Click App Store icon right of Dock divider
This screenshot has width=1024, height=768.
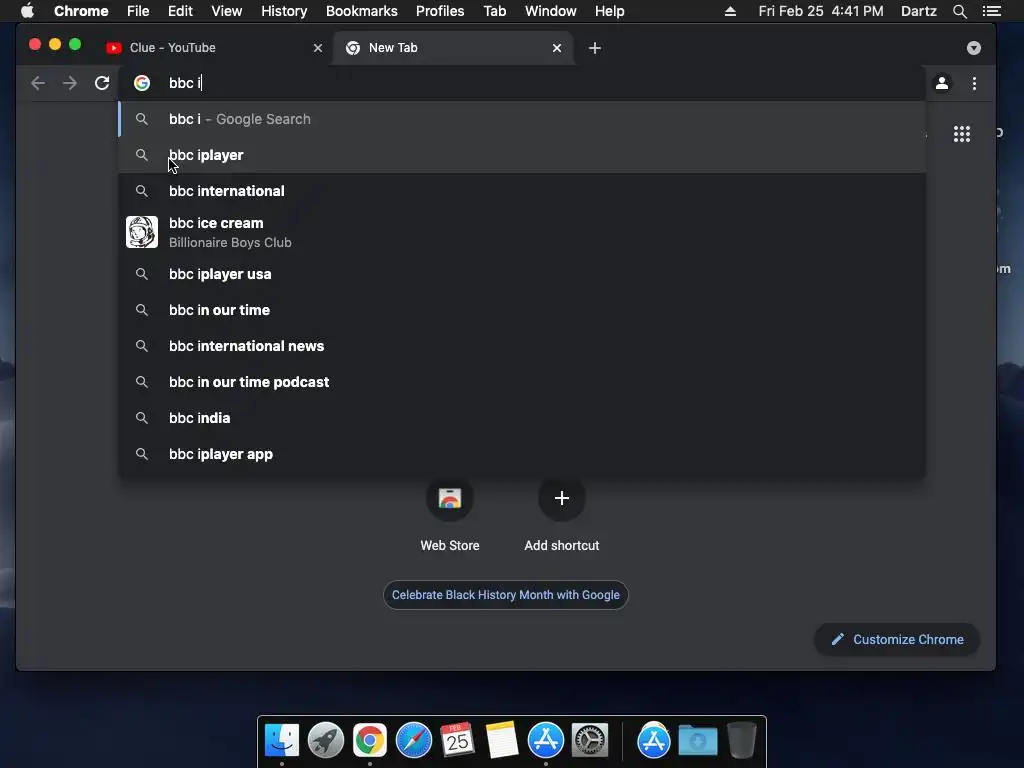(654, 740)
